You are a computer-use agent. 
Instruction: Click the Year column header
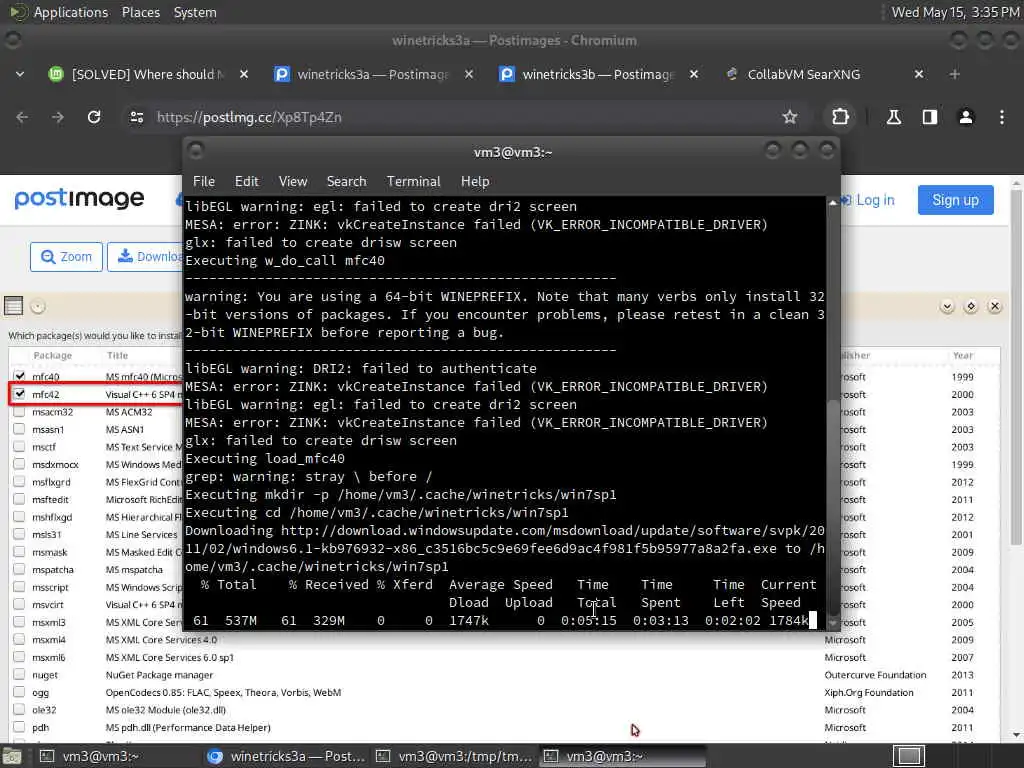[x=963, y=355]
